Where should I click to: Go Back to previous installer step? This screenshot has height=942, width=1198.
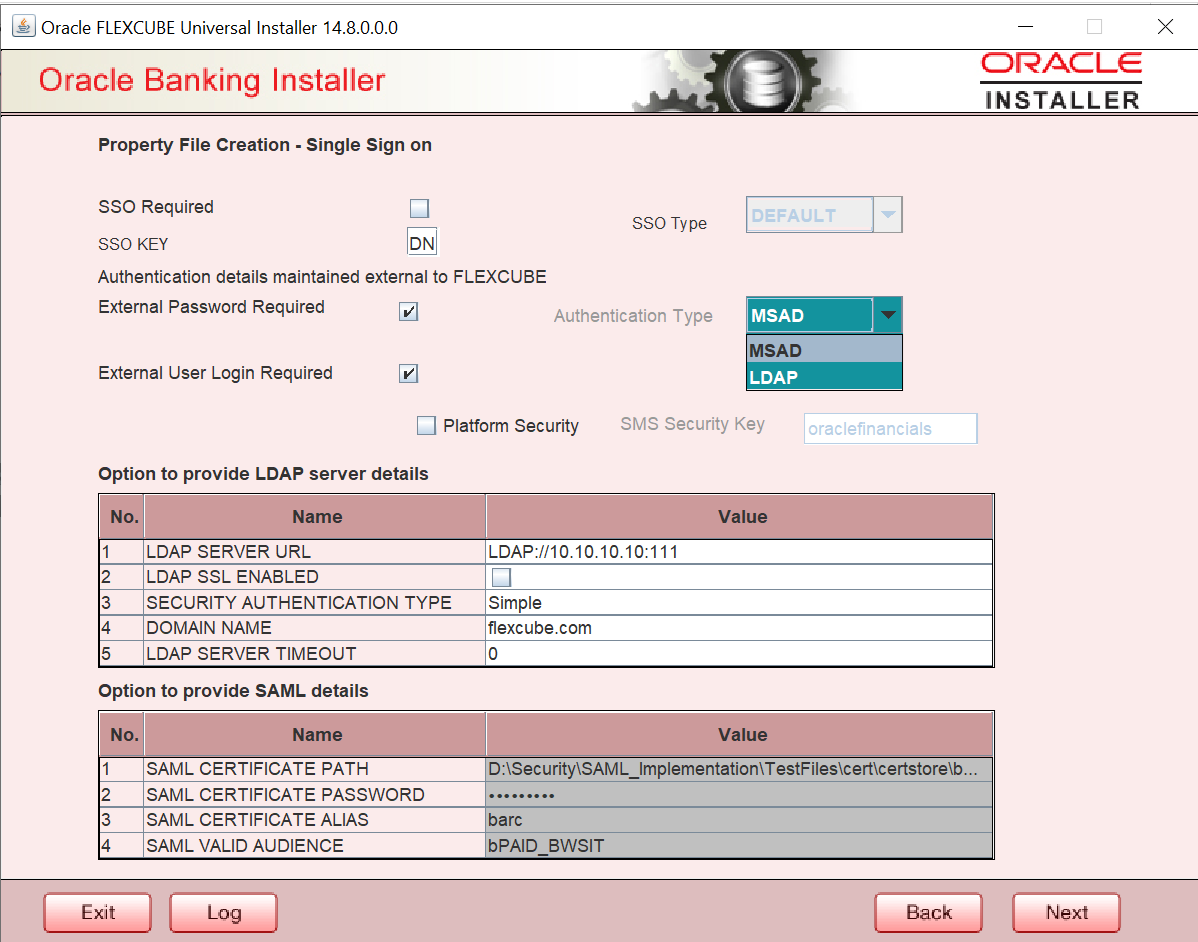(x=928, y=912)
